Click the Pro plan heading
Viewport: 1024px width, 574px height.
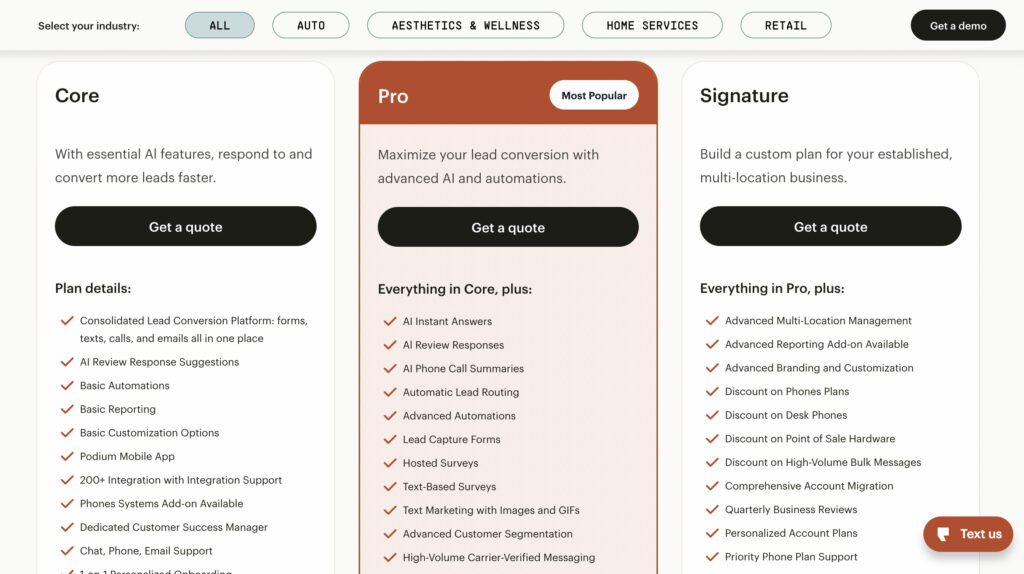point(393,96)
